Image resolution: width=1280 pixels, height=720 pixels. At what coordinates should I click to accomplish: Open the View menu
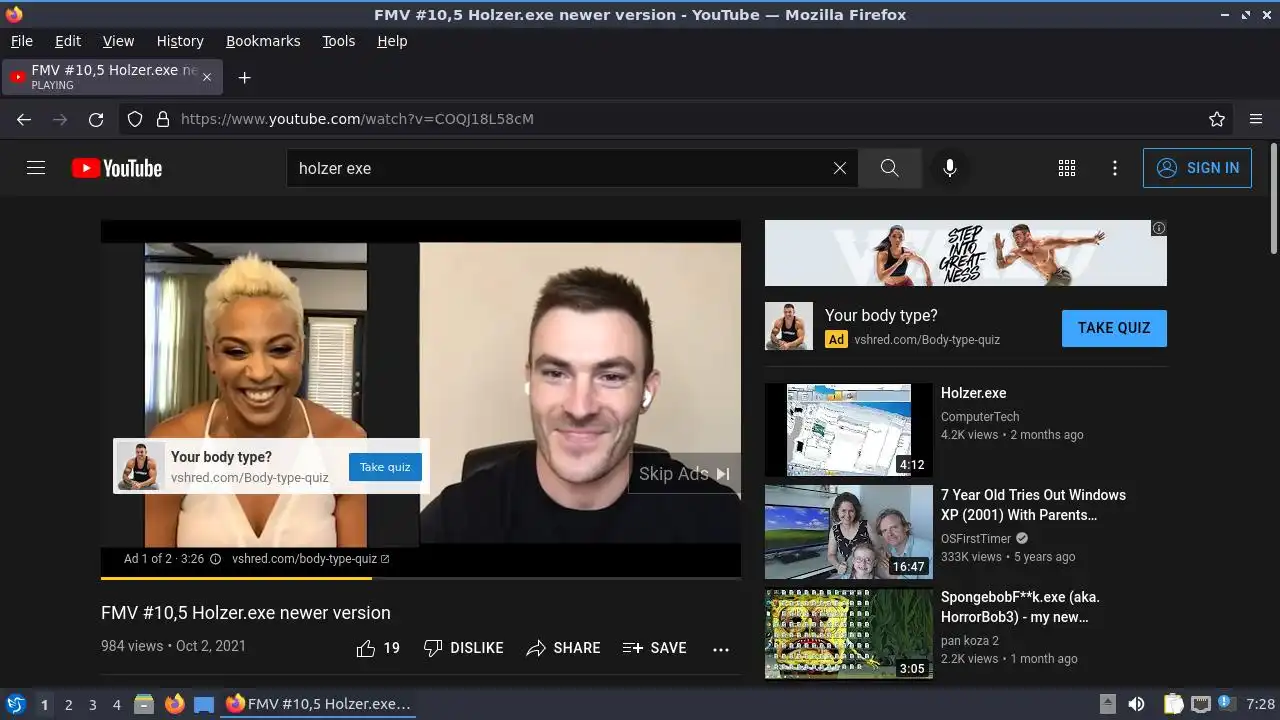pos(118,41)
